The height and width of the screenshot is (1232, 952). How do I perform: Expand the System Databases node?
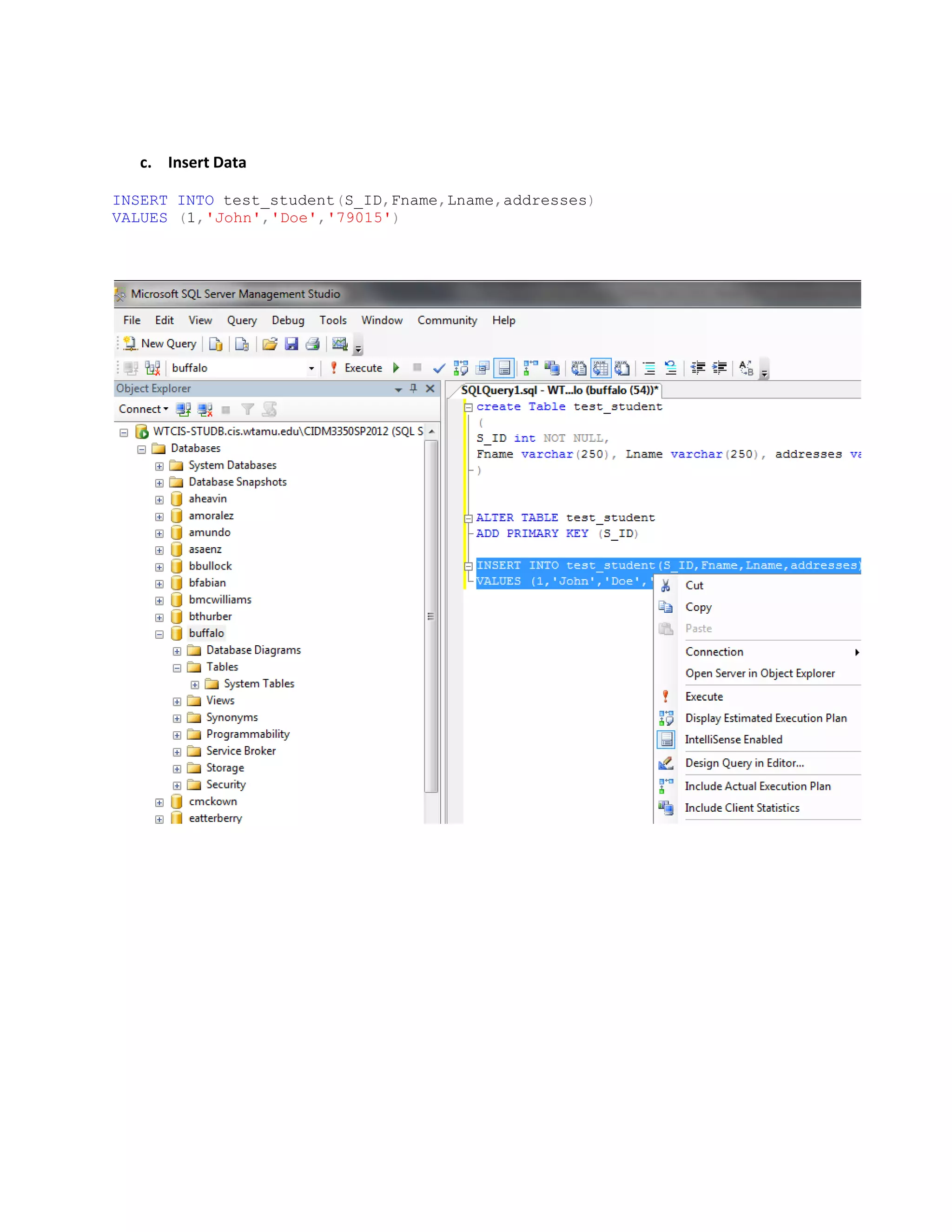coord(159,466)
